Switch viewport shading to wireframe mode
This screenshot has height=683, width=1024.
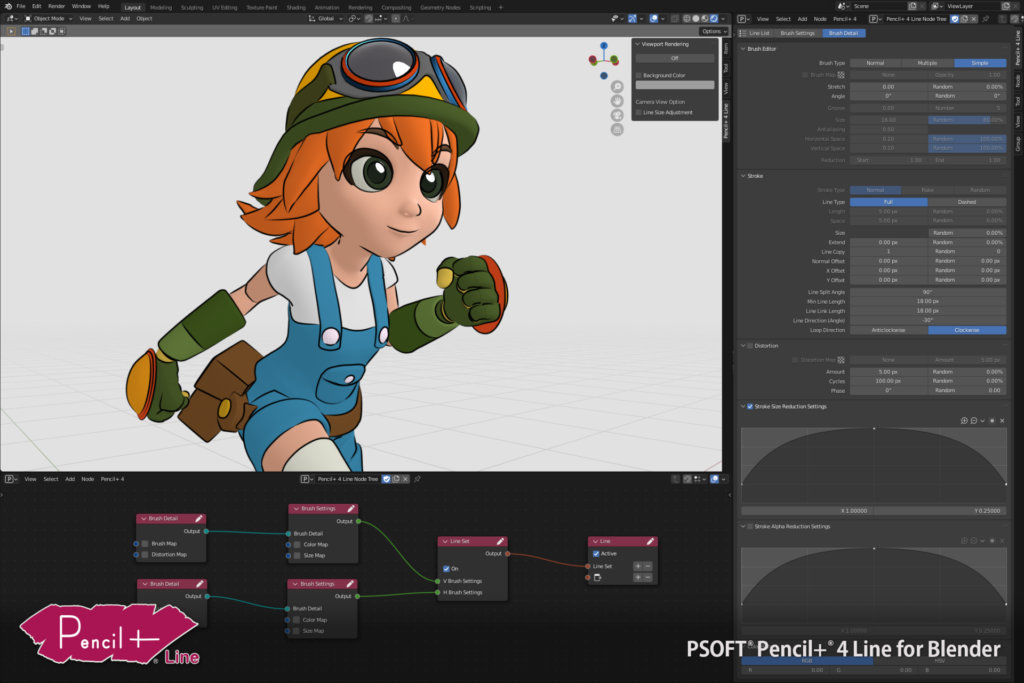(686, 18)
